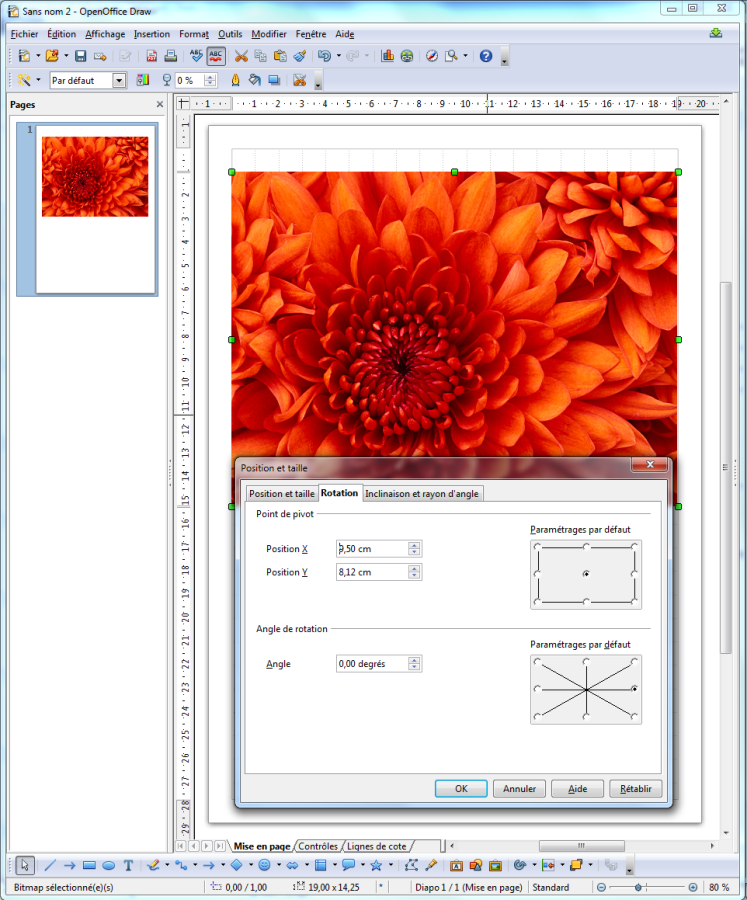Select the center pivot point radio

click(586, 573)
